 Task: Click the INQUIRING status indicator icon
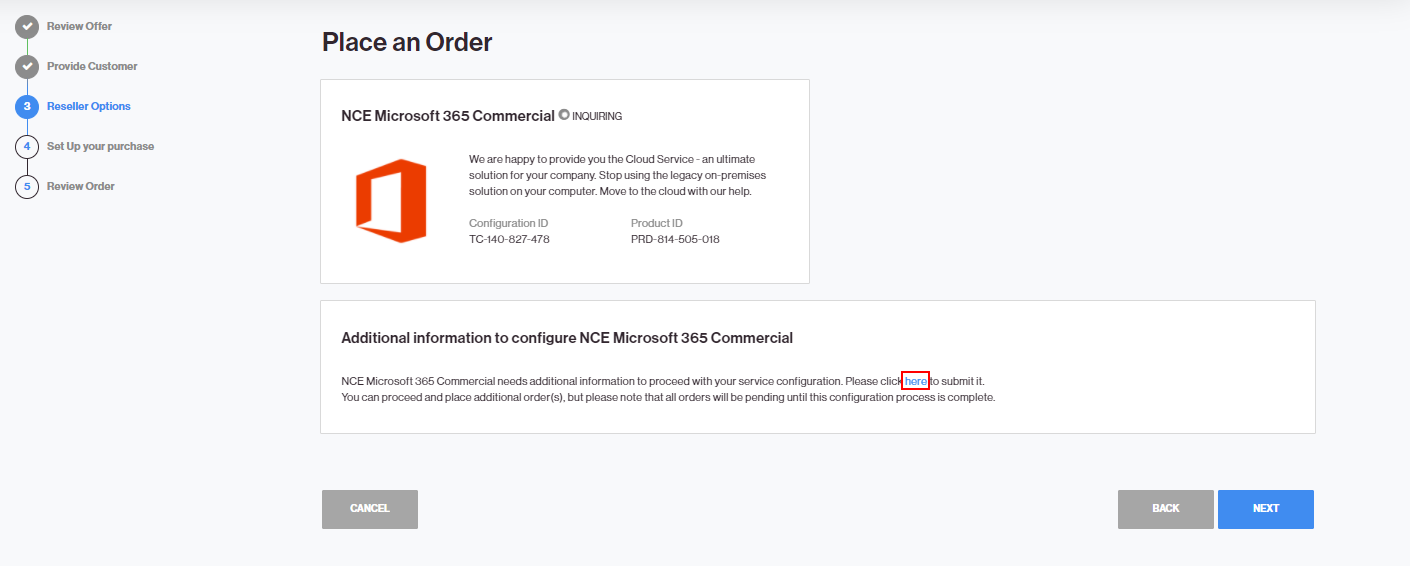point(564,115)
